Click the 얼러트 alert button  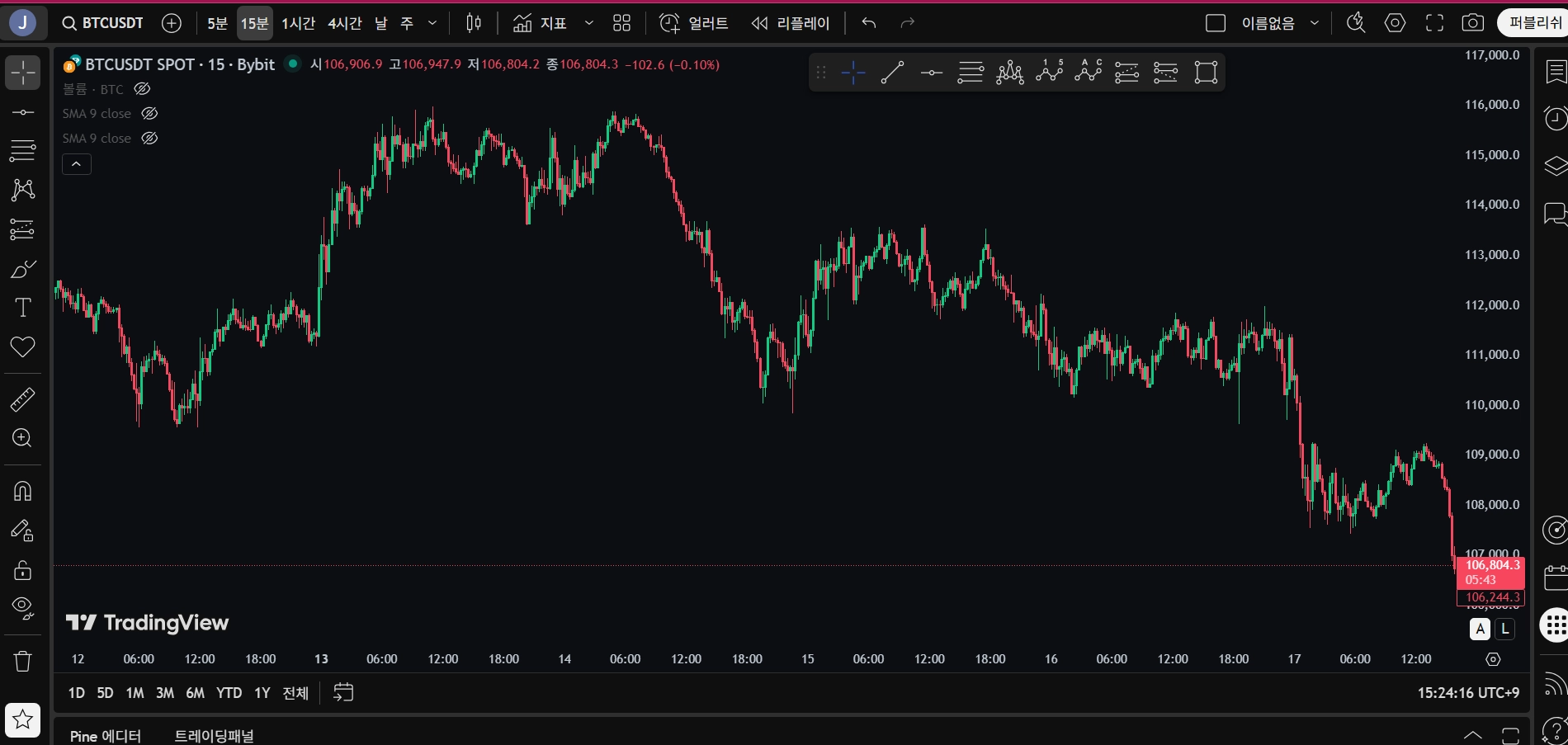click(694, 23)
